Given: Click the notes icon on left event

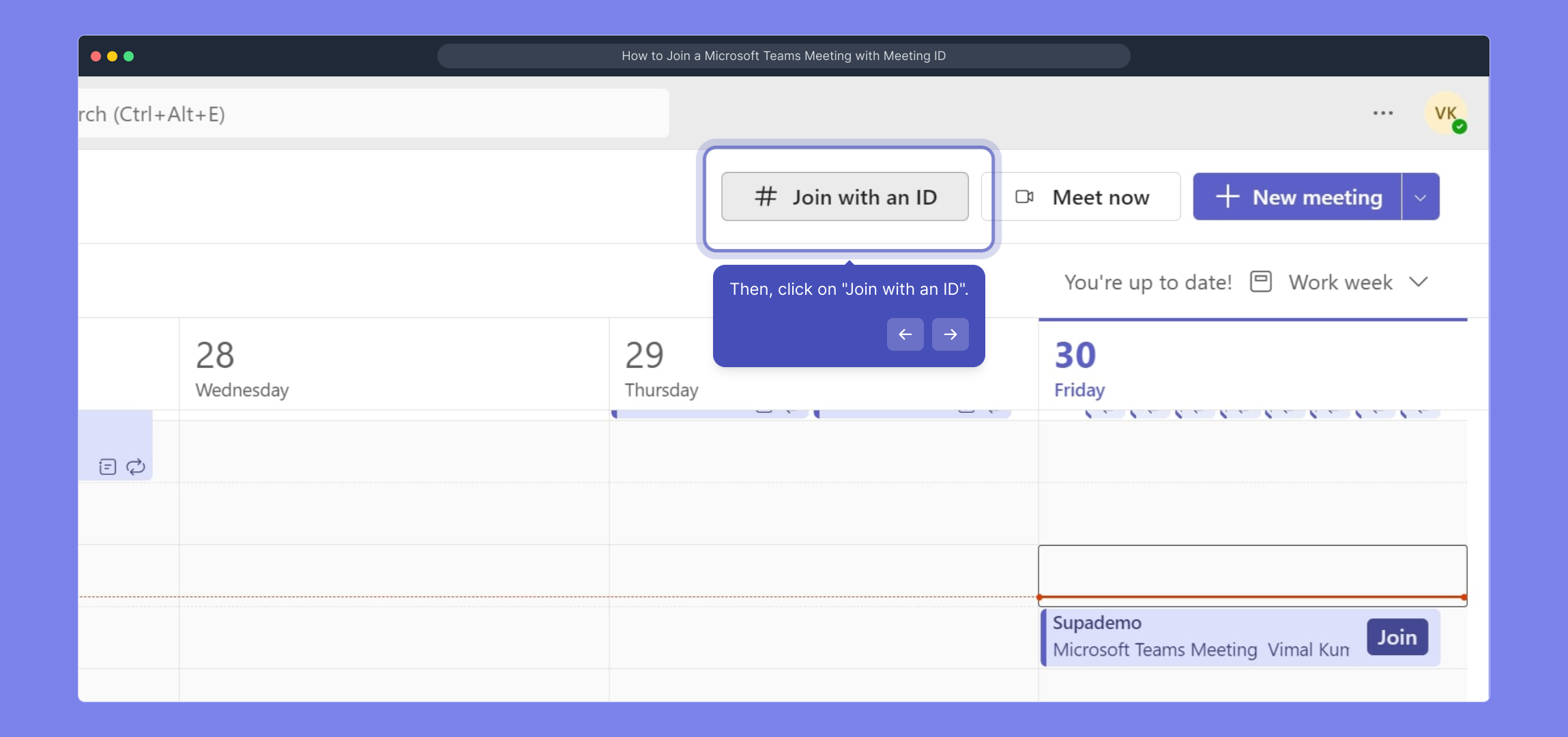Looking at the screenshot, I should click(107, 467).
